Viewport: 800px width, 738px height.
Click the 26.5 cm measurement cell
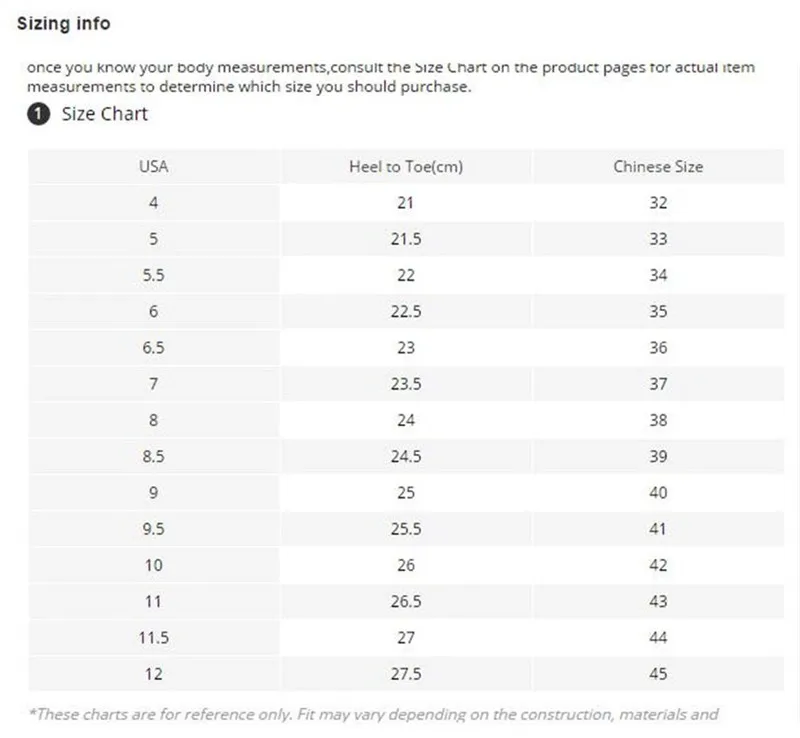click(x=406, y=602)
